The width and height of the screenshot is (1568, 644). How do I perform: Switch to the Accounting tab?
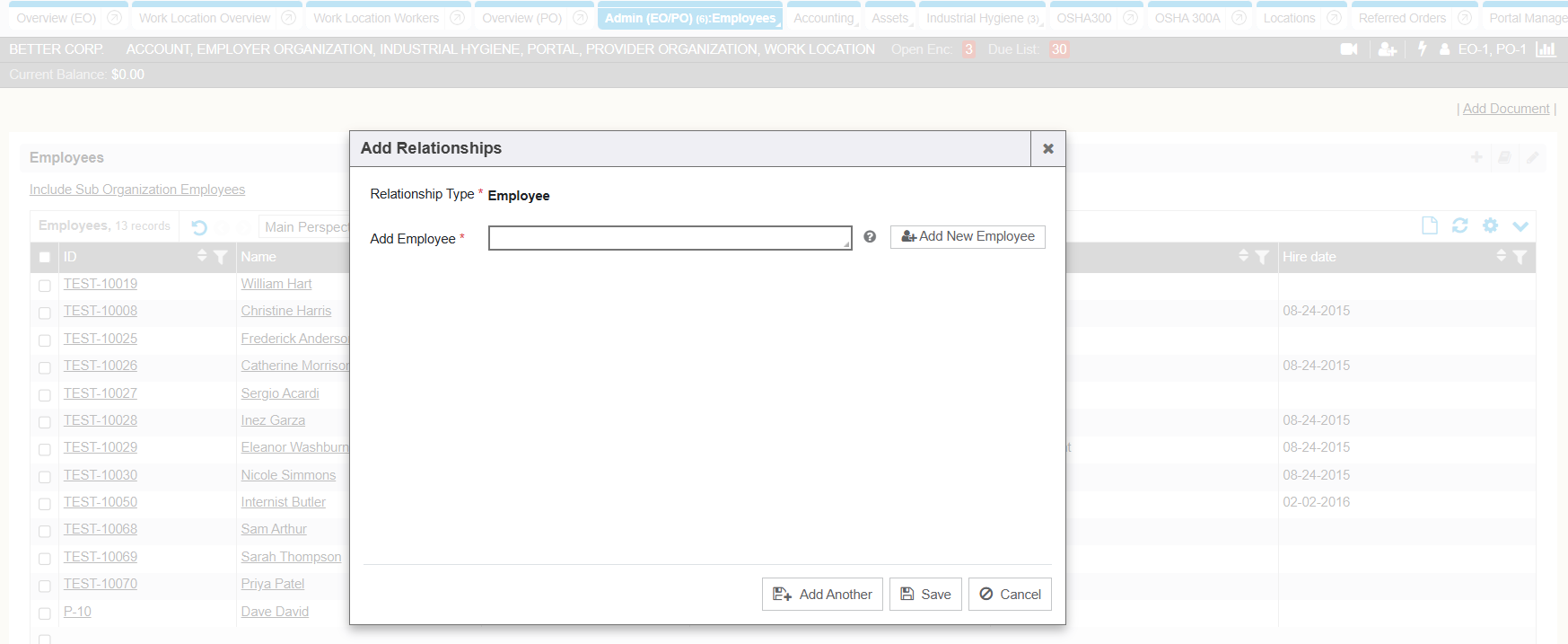click(x=823, y=18)
